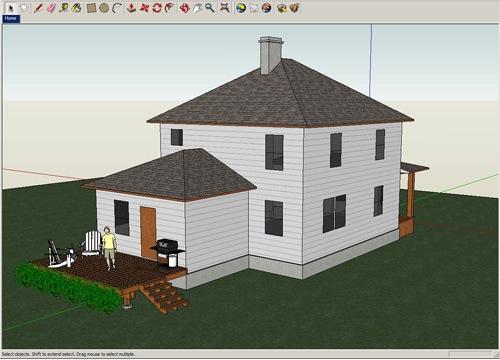Choose the Rectangle drawing tool
The height and width of the screenshot is (360, 500).
point(91,8)
